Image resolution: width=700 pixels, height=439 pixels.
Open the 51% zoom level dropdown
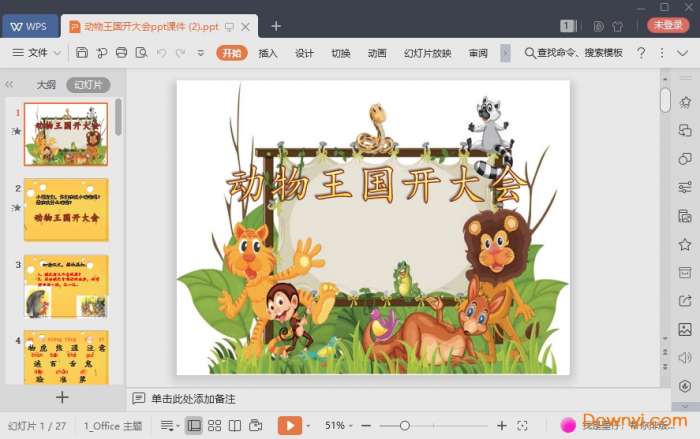tap(338, 426)
